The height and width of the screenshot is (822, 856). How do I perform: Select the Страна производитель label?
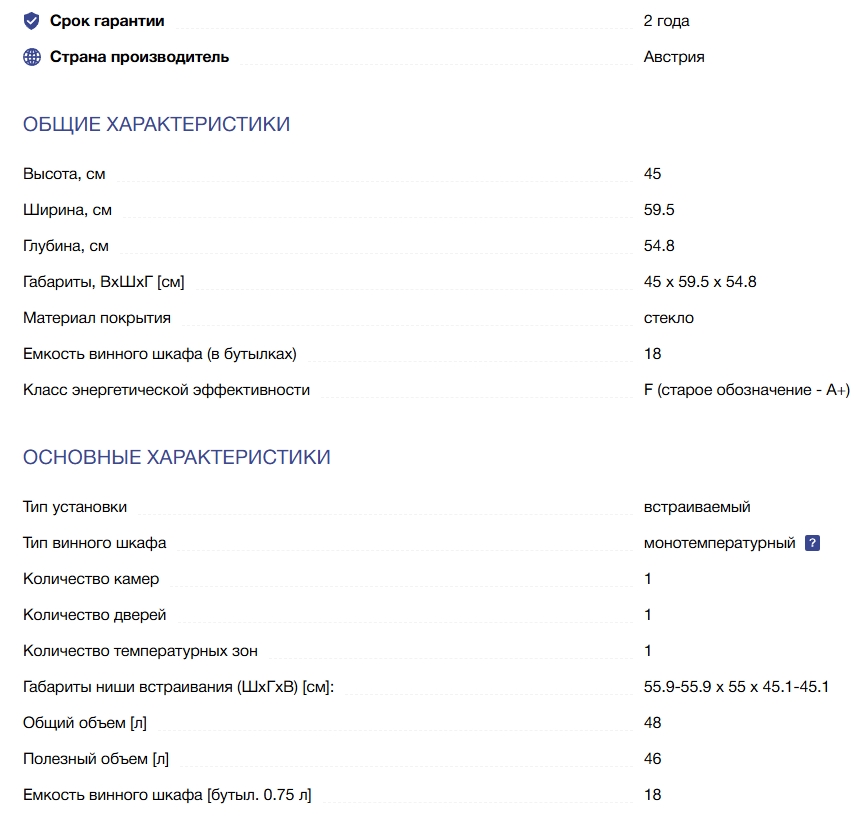click(x=139, y=57)
